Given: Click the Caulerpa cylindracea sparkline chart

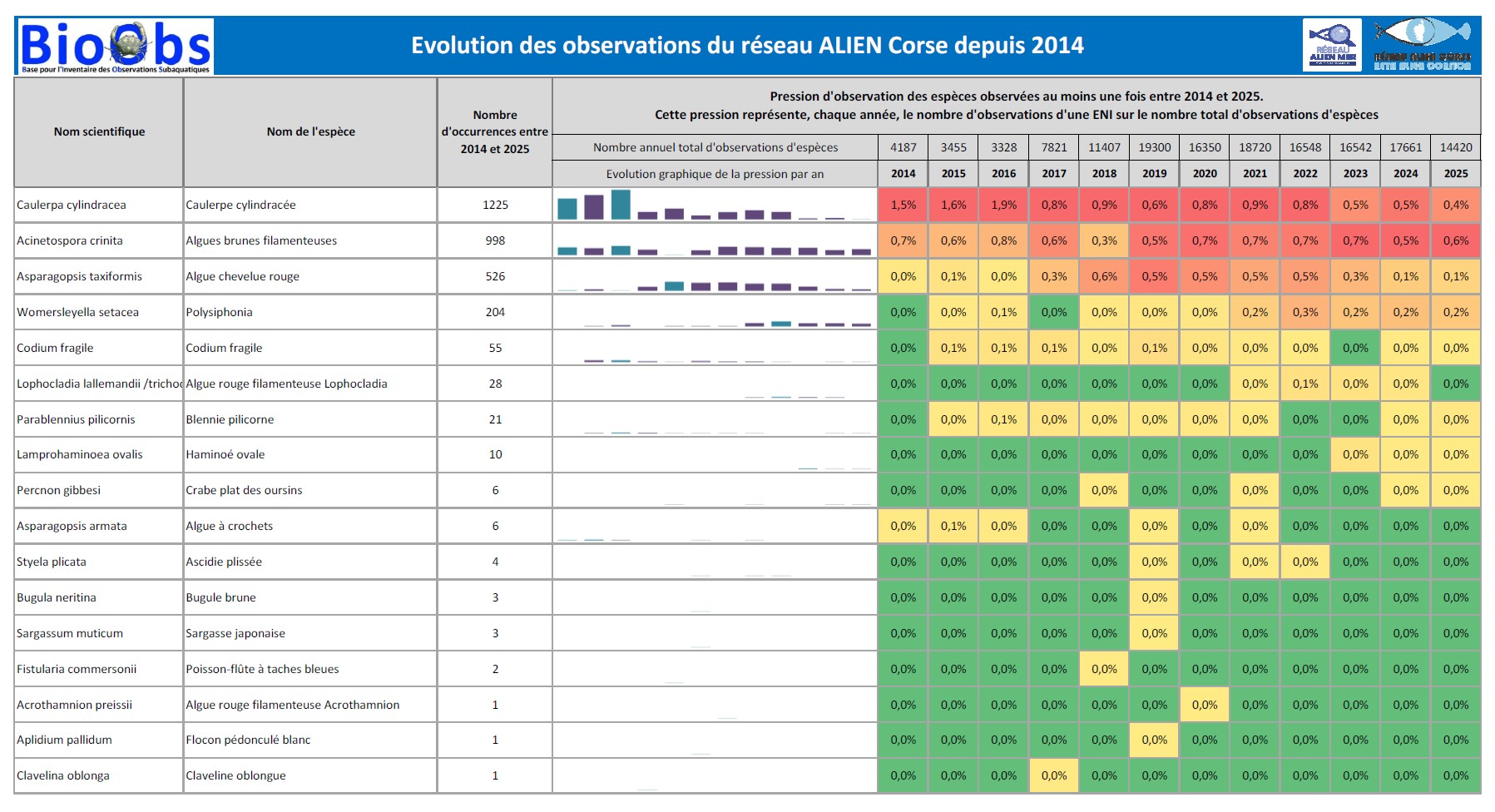Looking at the screenshot, I should point(714,205).
